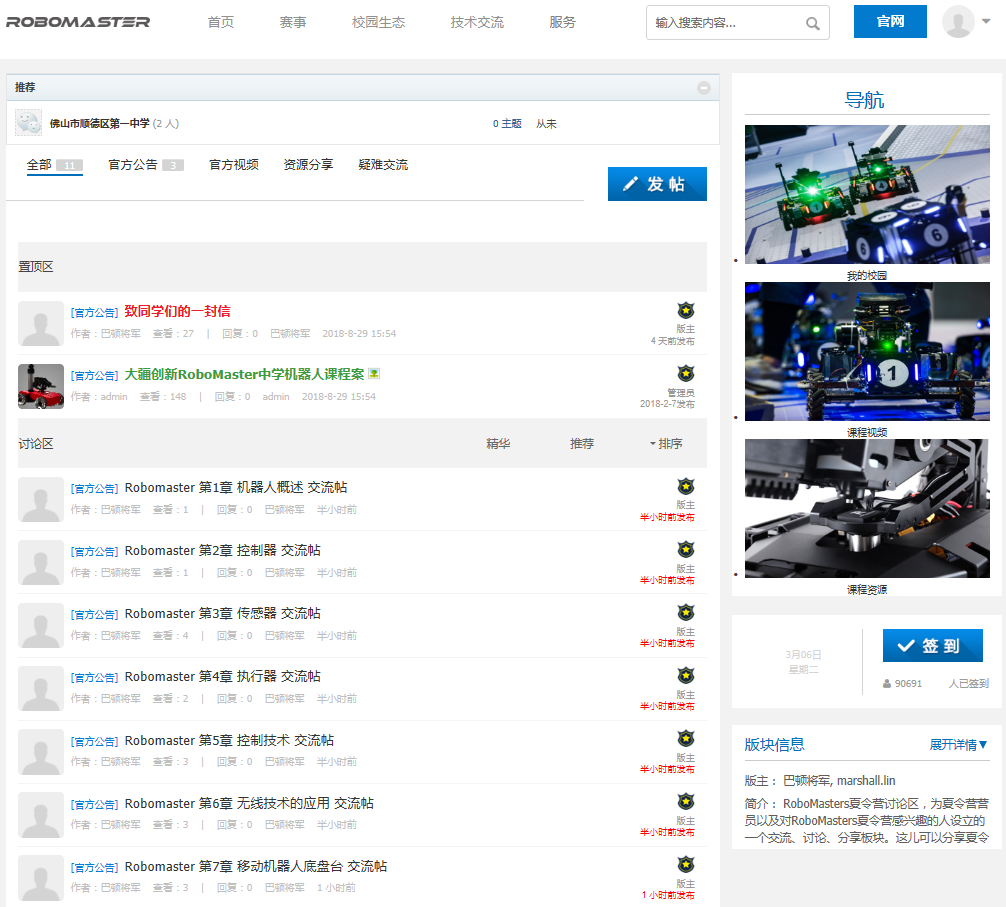Open 佛山市顺德区第一中学 group link
This screenshot has width=1006, height=907.
coord(99,123)
